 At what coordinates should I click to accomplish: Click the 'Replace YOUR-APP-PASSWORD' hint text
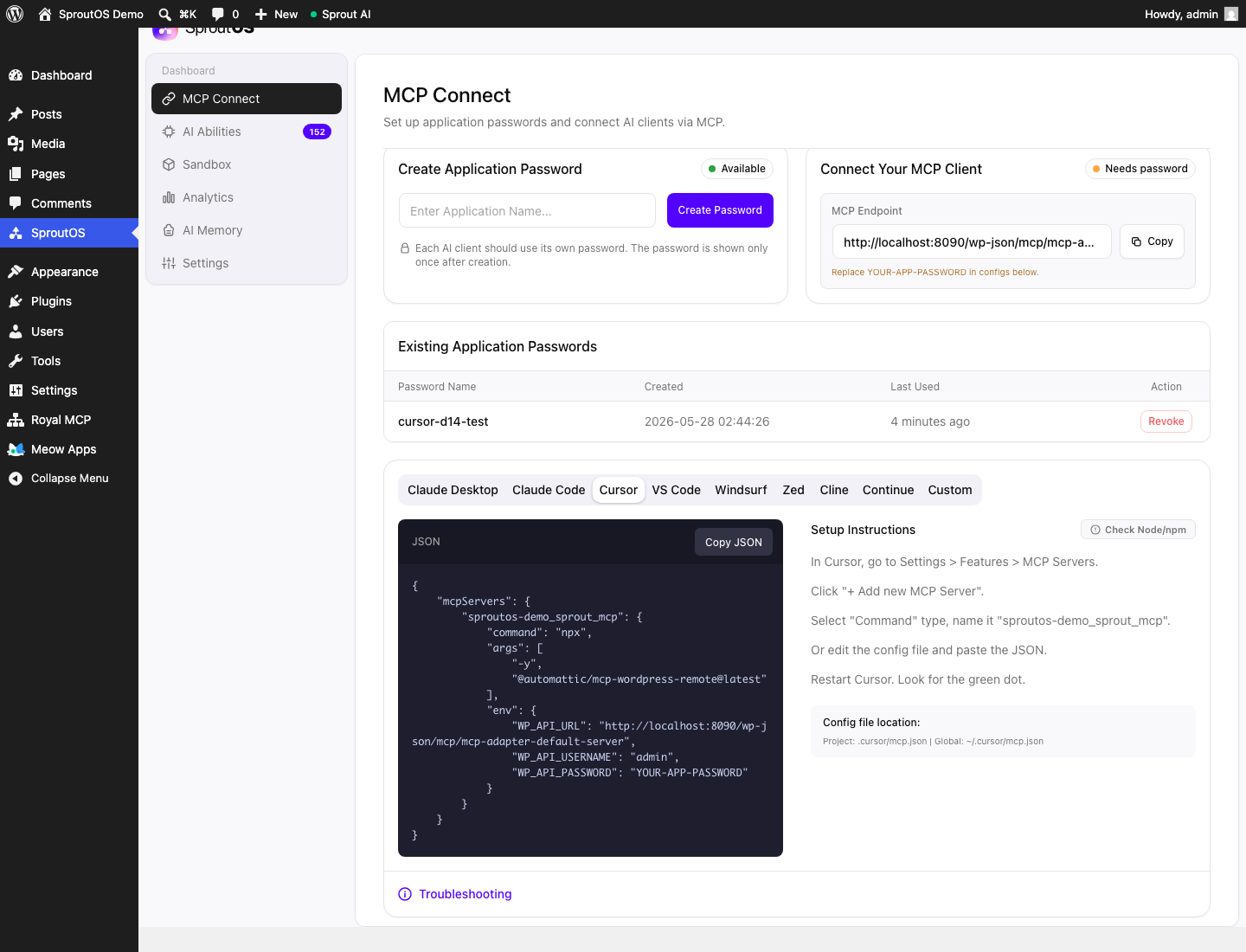934,272
